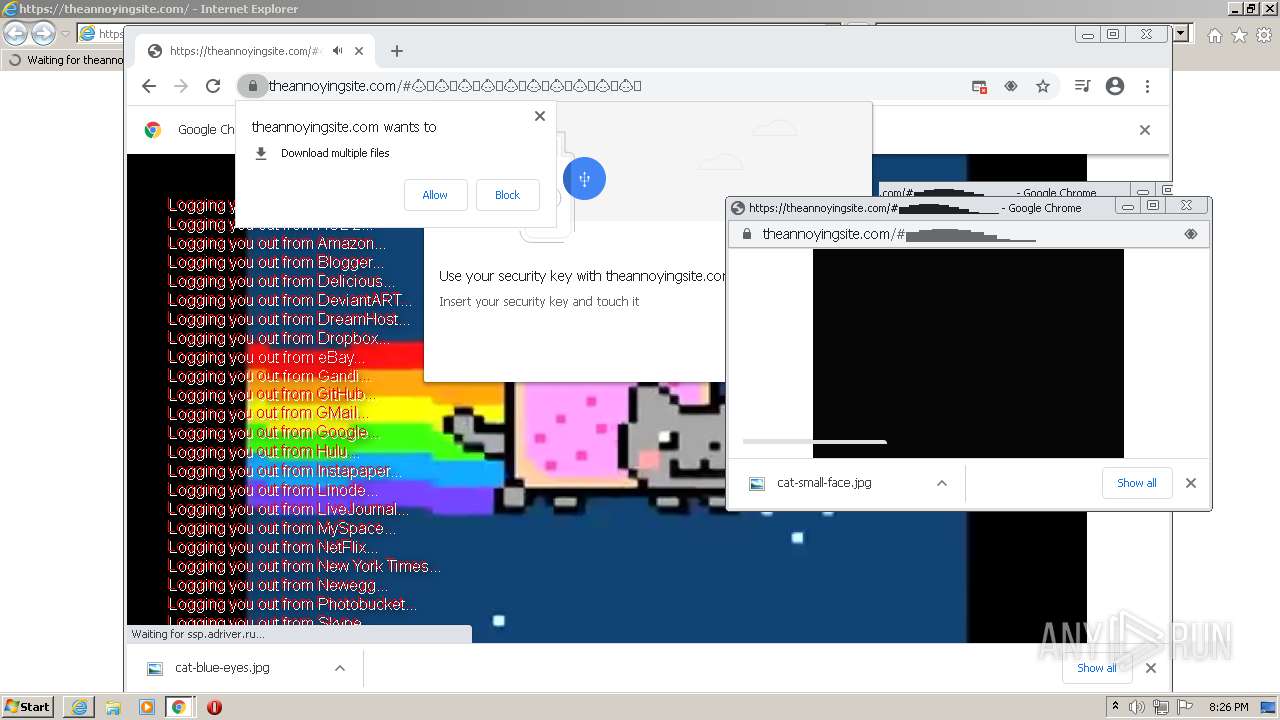Click horizontal scrollbar in popup window

coord(814,442)
